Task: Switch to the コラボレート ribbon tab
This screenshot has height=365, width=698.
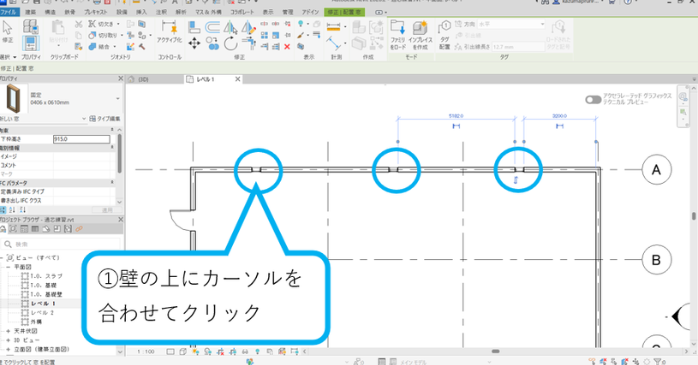Action: click(242, 12)
